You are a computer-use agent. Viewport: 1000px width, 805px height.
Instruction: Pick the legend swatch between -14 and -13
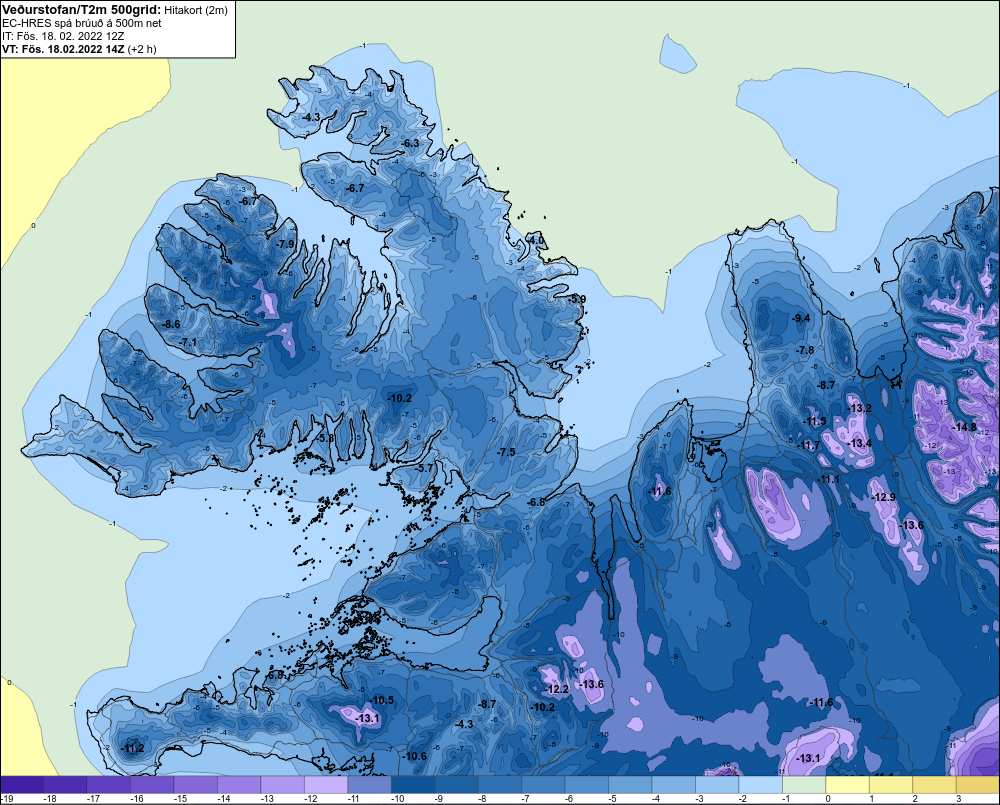[x=239, y=785]
